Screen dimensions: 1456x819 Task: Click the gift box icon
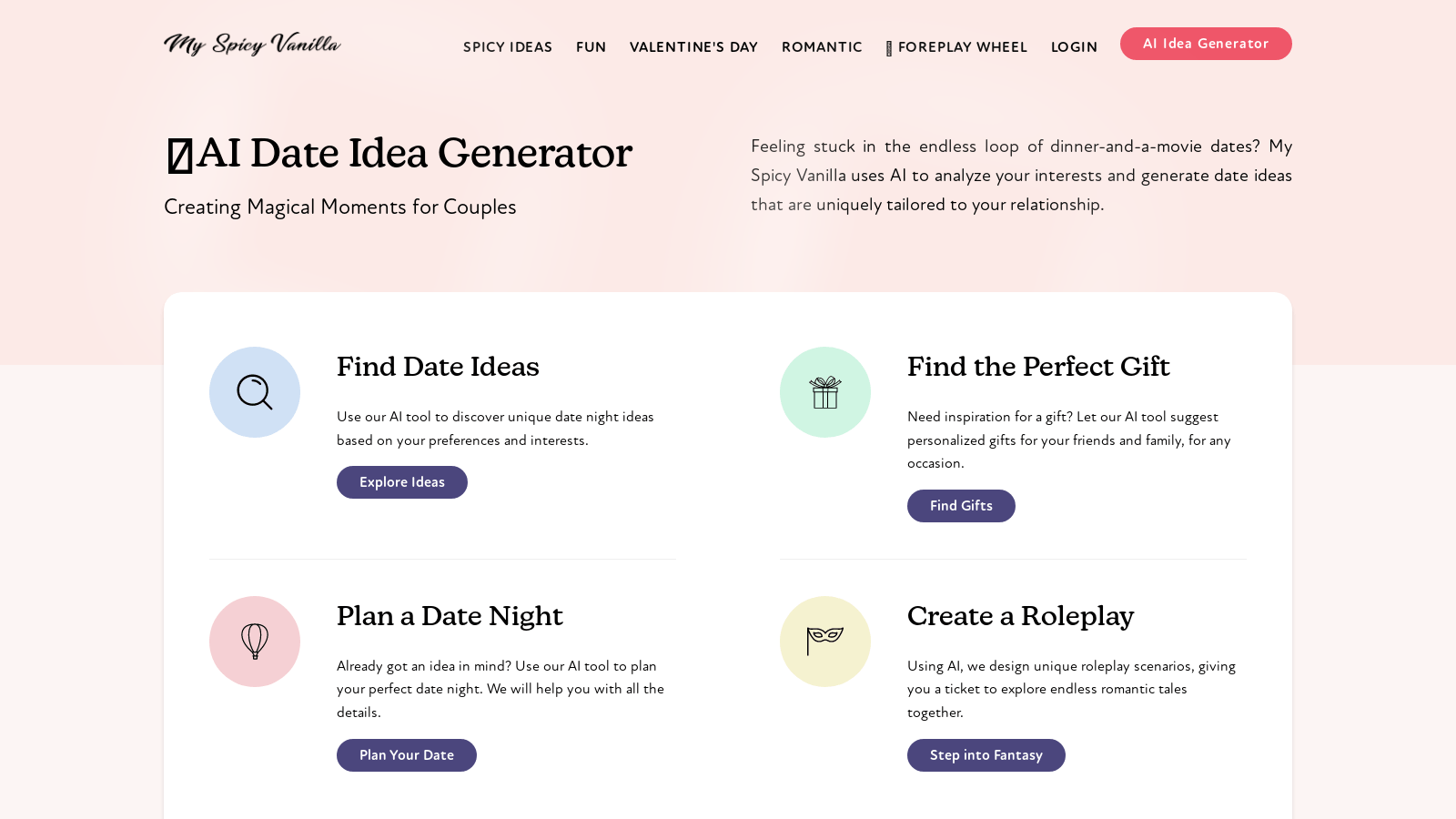(825, 392)
